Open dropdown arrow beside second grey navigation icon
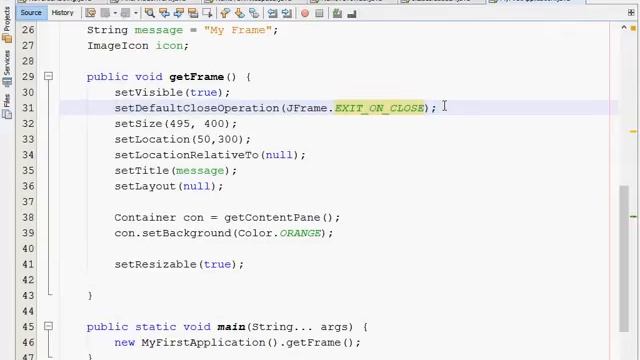This screenshot has width=640, height=360. [x=136, y=13]
